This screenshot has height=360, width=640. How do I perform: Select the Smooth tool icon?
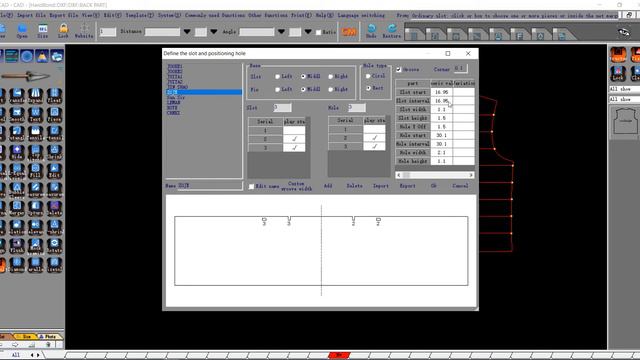17,115
